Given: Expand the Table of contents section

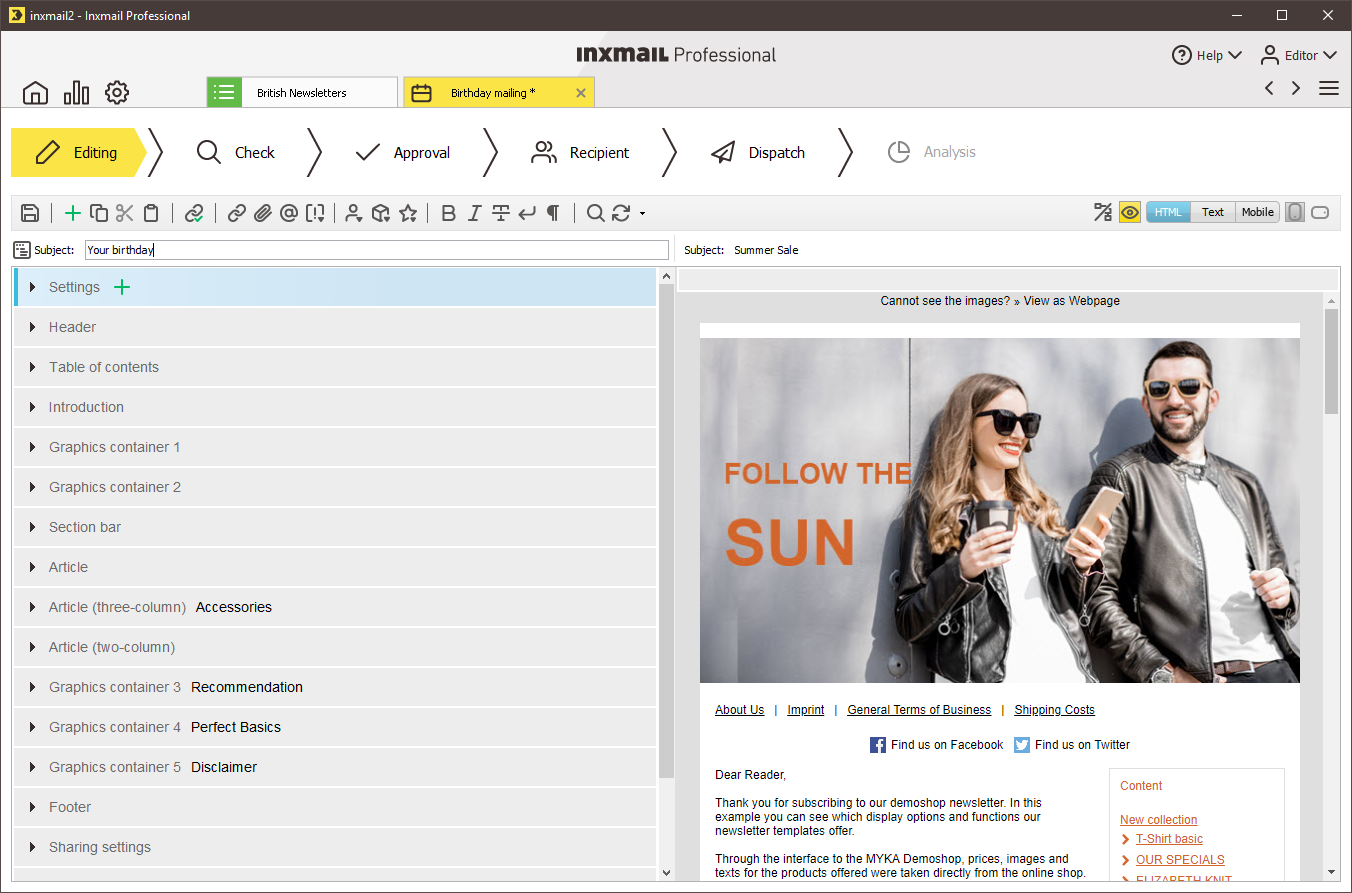Looking at the screenshot, I should [x=33, y=367].
